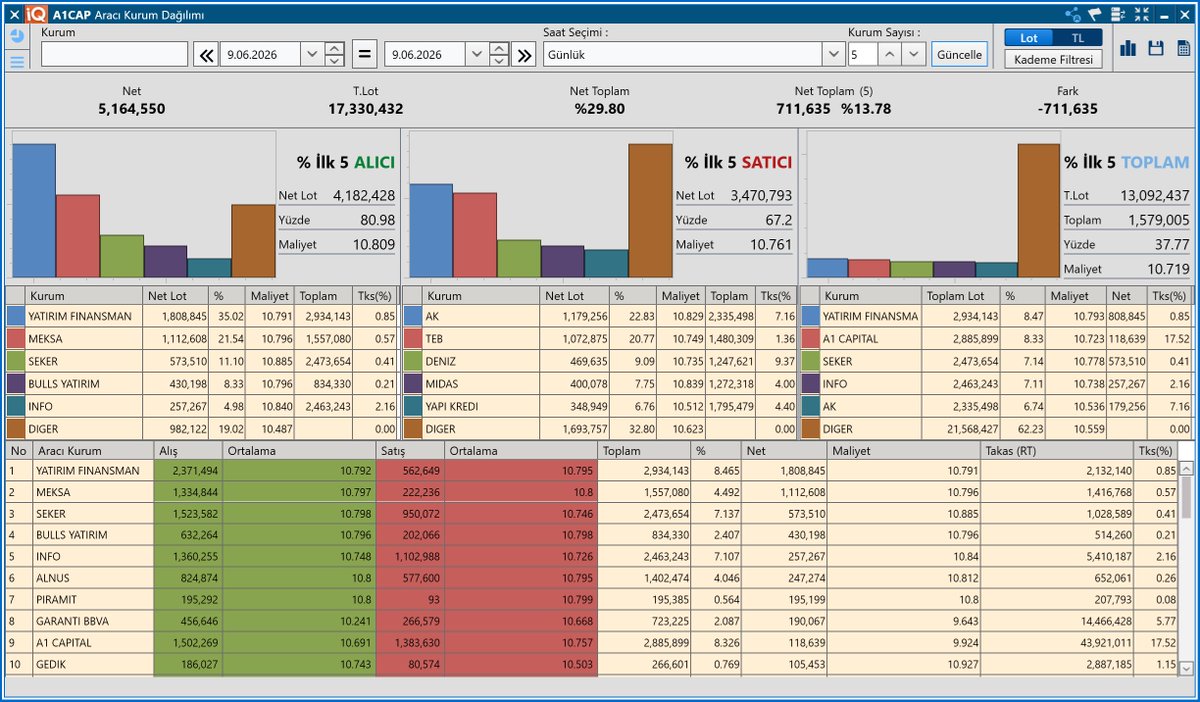Sort main table by Aracı Kurum column
This screenshot has width=1200, height=702.
(93, 451)
